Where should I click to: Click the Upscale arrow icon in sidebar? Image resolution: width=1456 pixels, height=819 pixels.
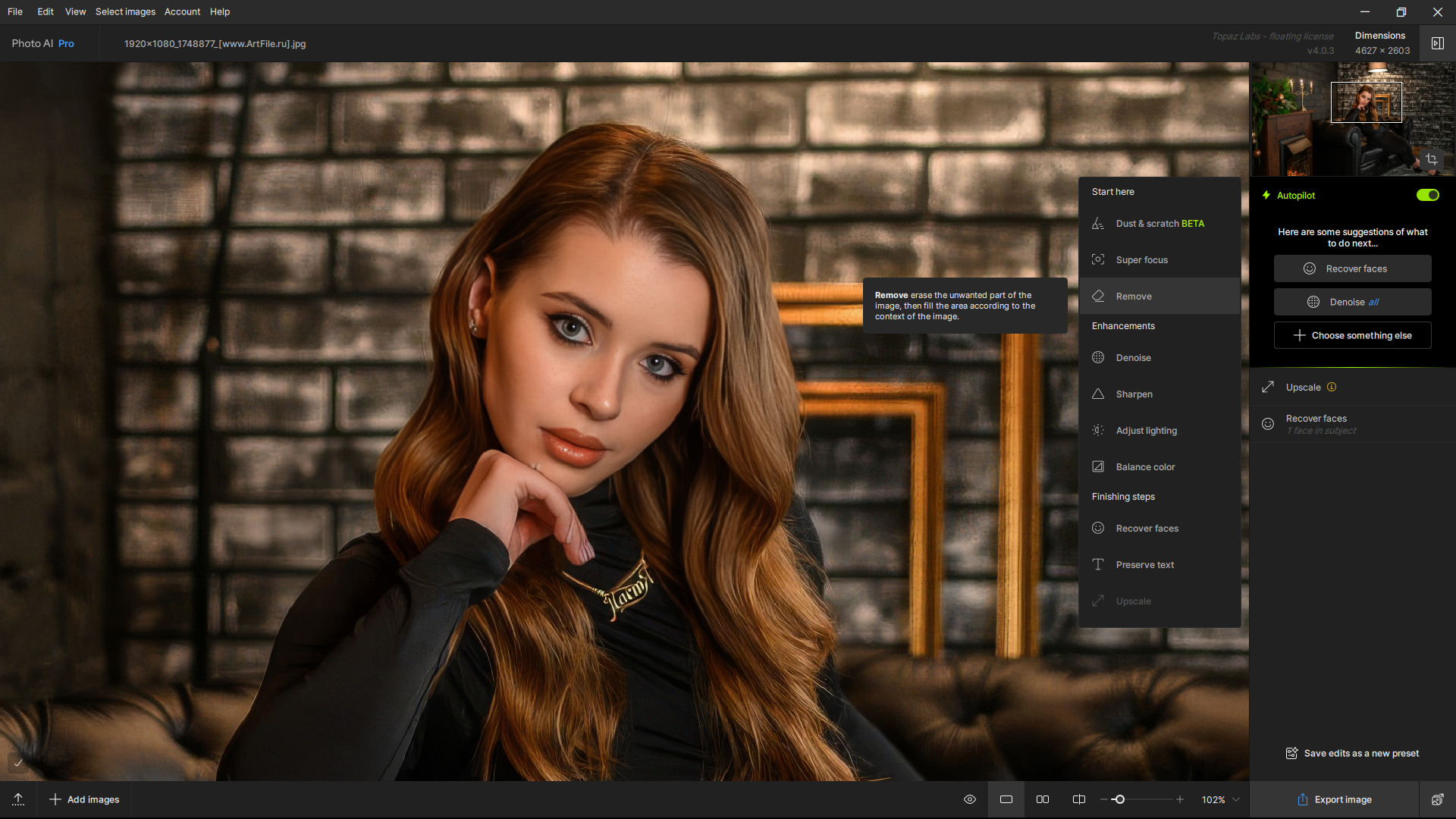[1268, 388]
